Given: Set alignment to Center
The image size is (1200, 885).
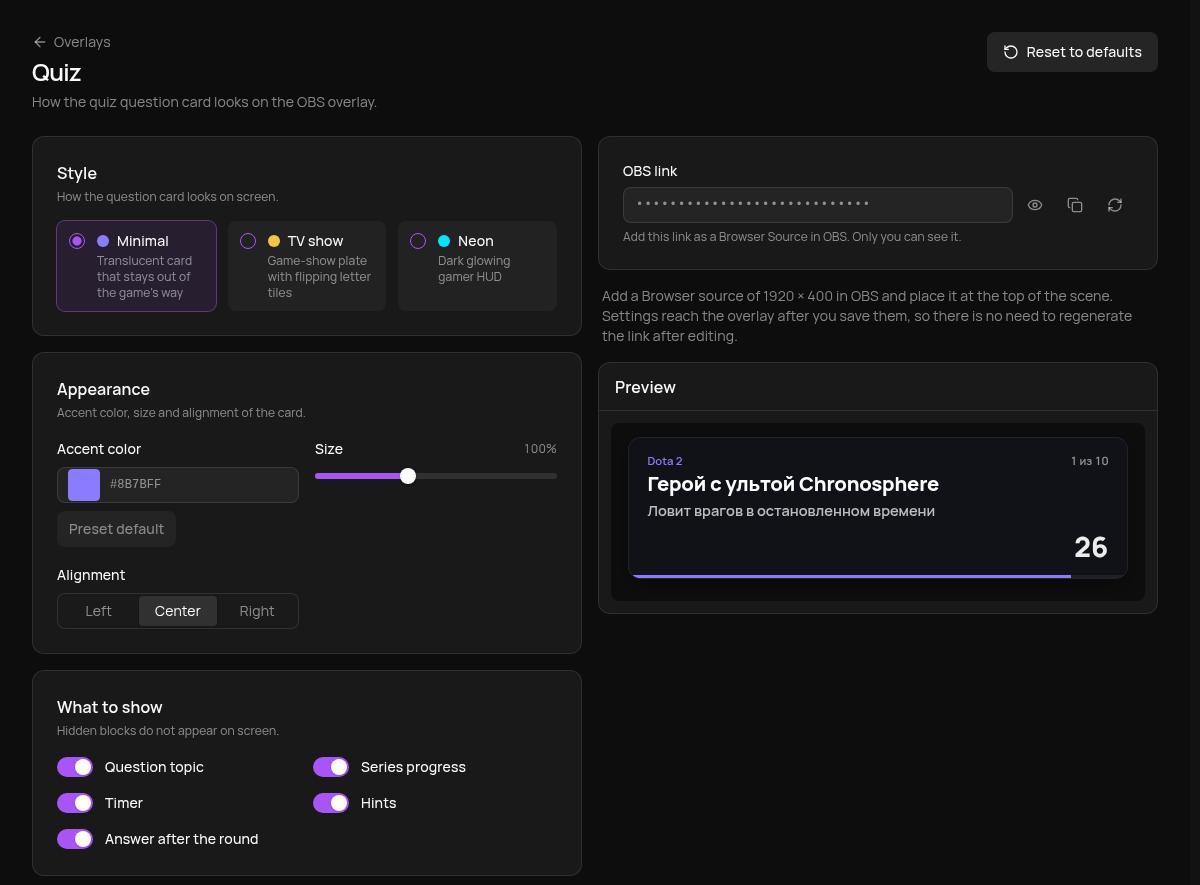Looking at the screenshot, I should (178, 611).
